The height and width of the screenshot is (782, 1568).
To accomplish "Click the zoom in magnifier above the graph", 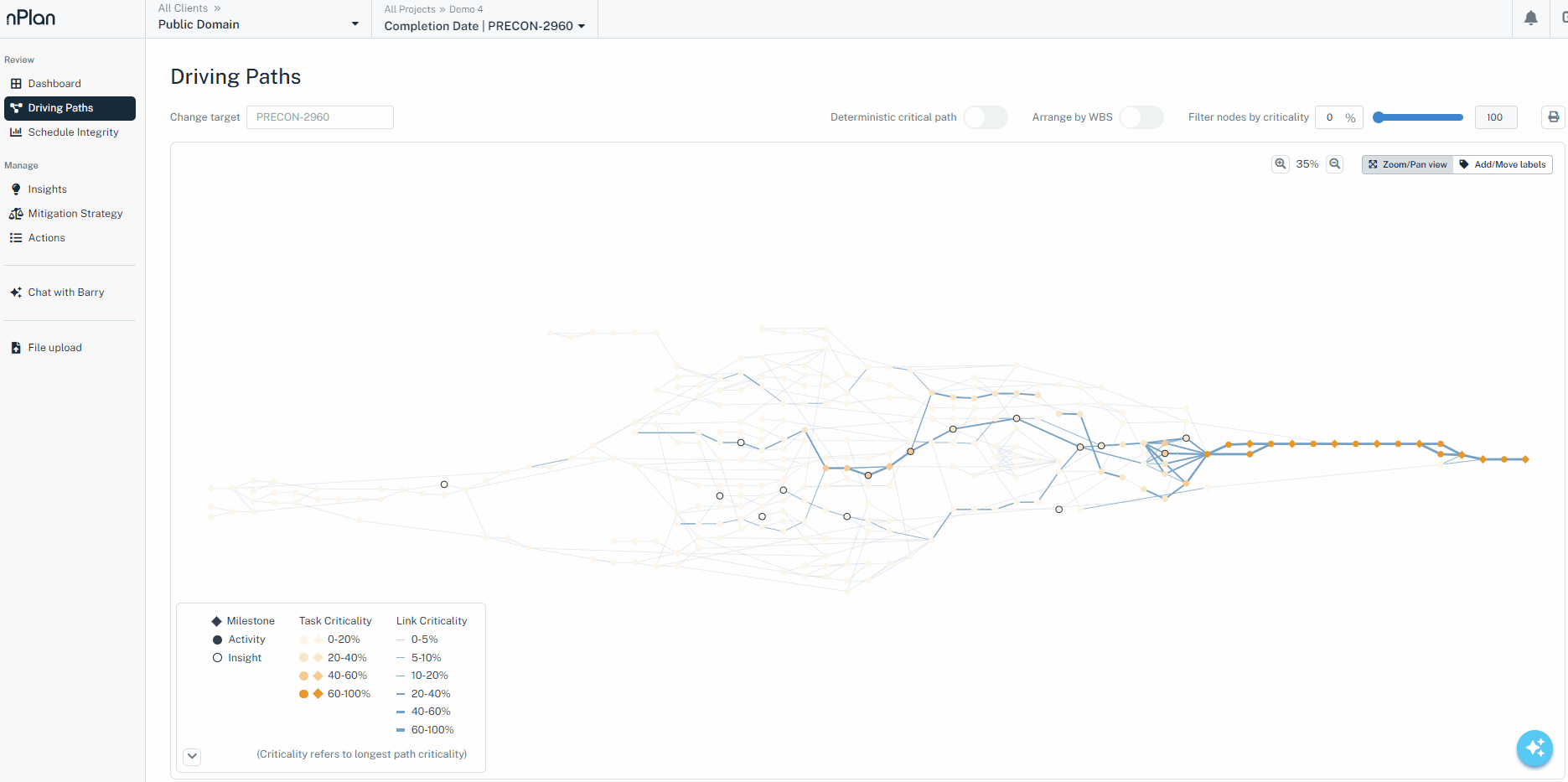I will point(1280,163).
